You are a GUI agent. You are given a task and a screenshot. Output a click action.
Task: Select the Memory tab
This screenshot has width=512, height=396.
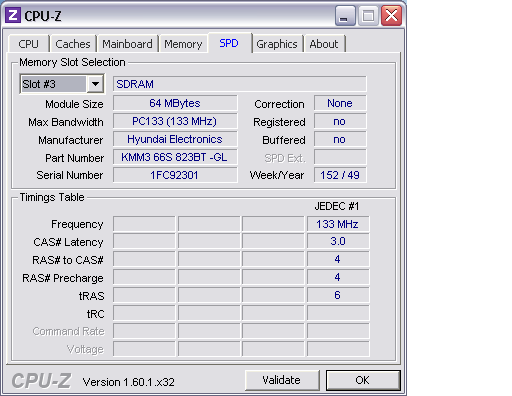pyautogui.click(x=183, y=44)
